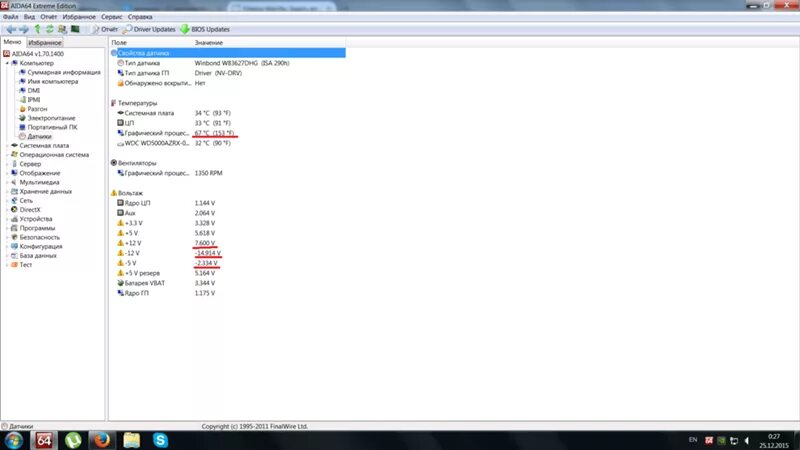
Task: Open the Windows Start button
Action: point(14,440)
